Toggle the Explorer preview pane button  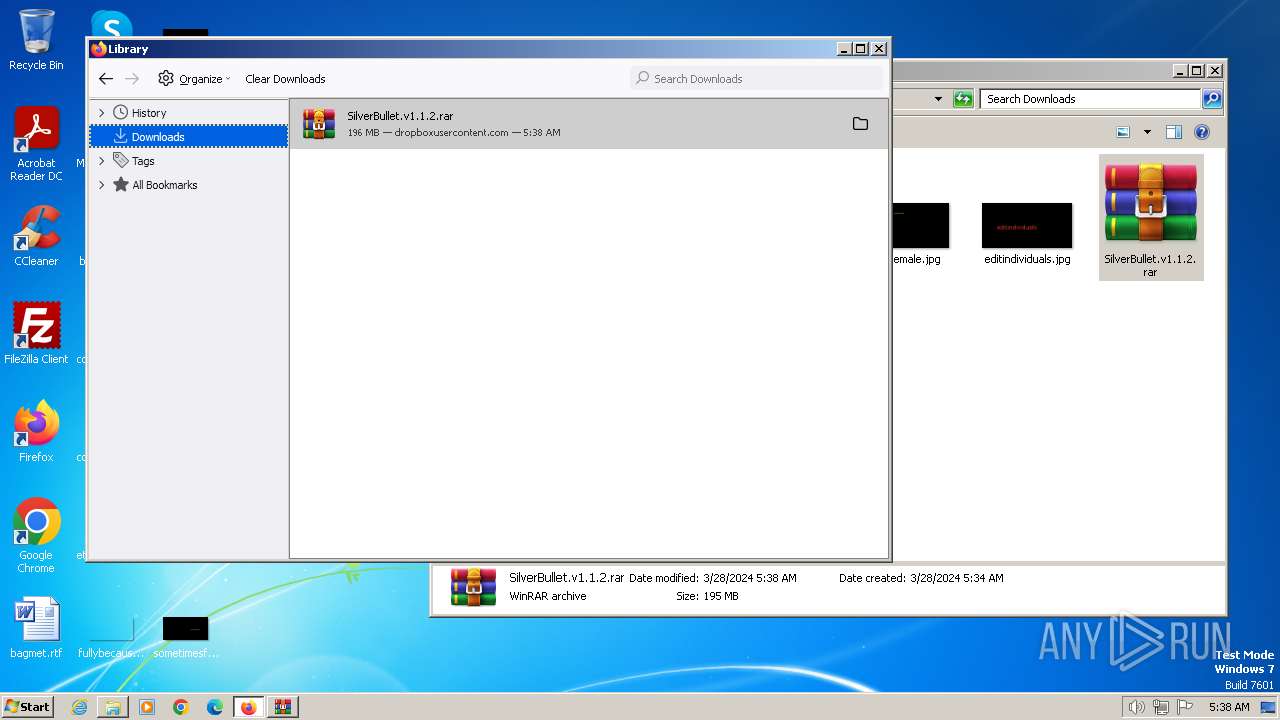(x=1174, y=132)
